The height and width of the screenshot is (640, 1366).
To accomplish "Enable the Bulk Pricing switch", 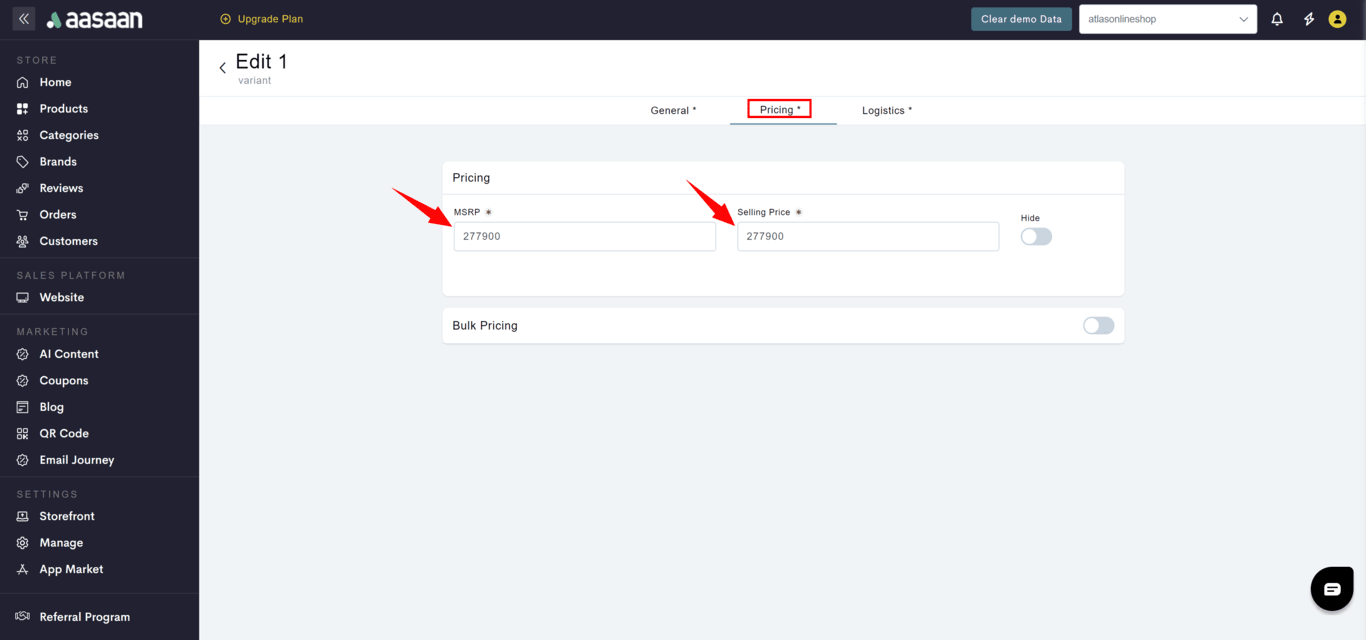I will [1098, 326].
